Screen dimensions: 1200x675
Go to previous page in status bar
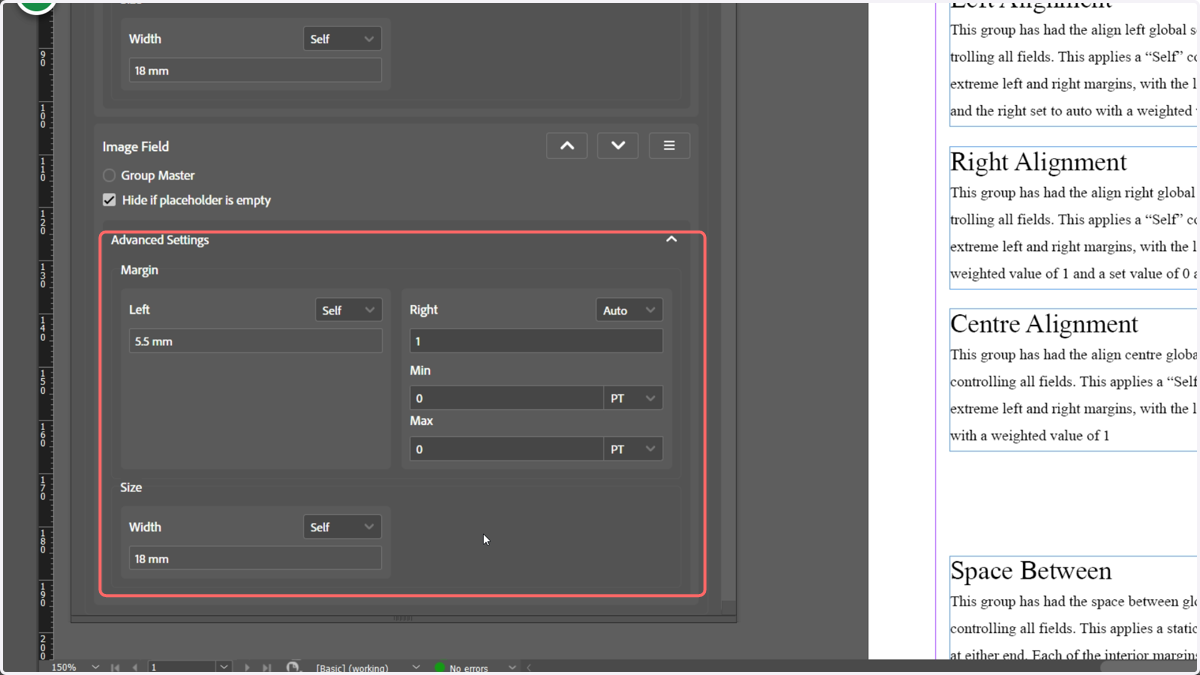pos(135,667)
